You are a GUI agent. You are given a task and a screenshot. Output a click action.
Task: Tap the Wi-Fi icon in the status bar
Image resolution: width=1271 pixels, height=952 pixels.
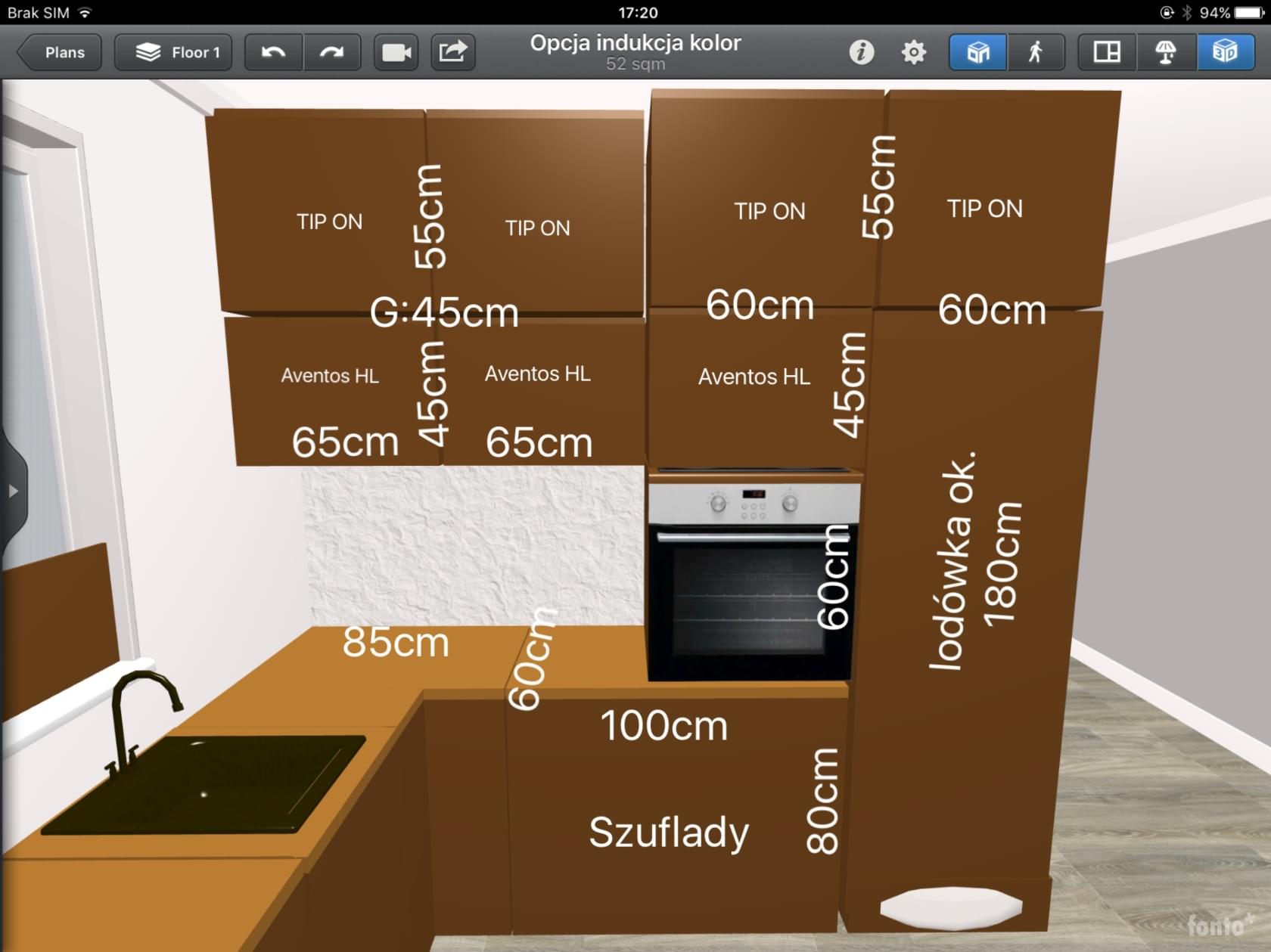pos(85,12)
